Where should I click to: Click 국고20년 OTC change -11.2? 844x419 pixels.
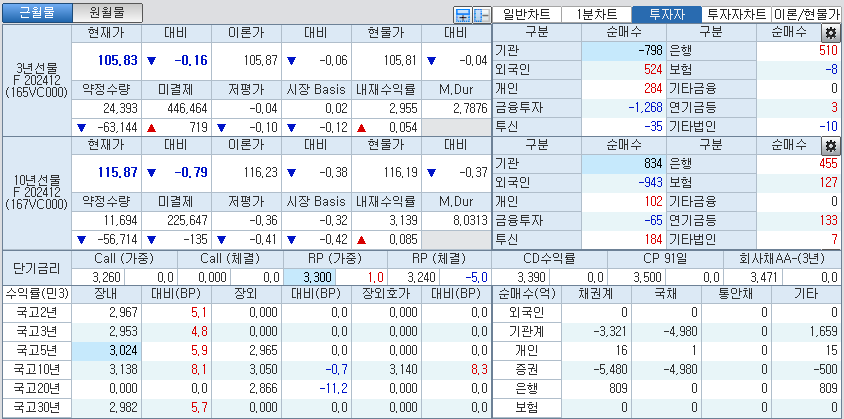click(316, 388)
